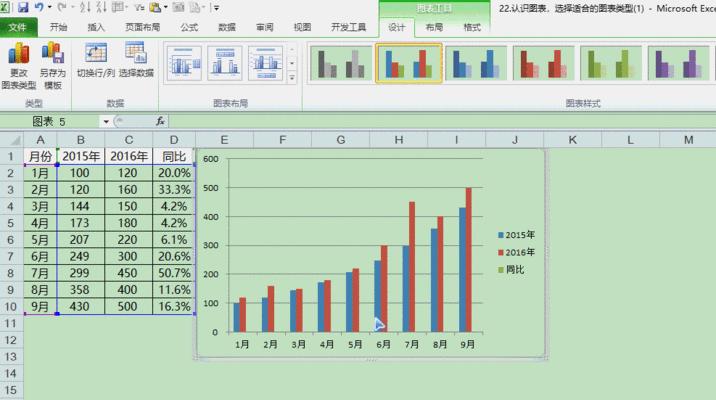
Task: Choose the first chart layout thumbnail
Action: click(184, 63)
